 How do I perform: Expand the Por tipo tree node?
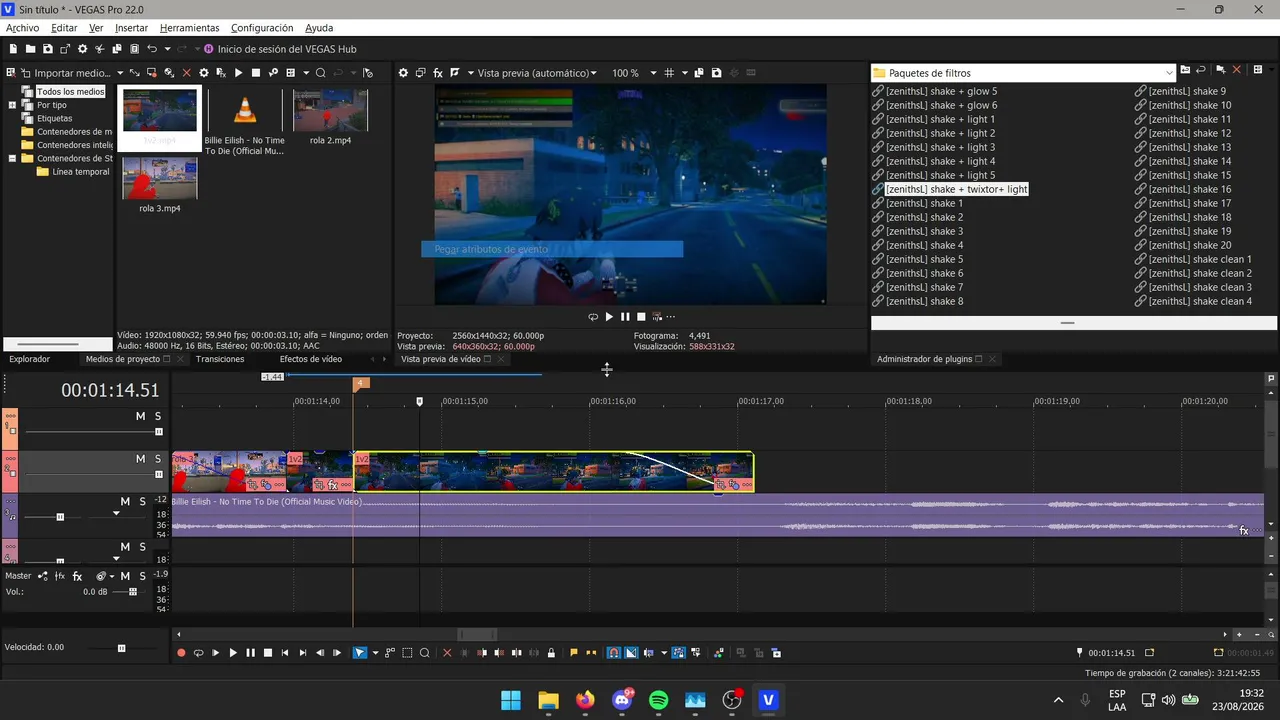(x=13, y=105)
